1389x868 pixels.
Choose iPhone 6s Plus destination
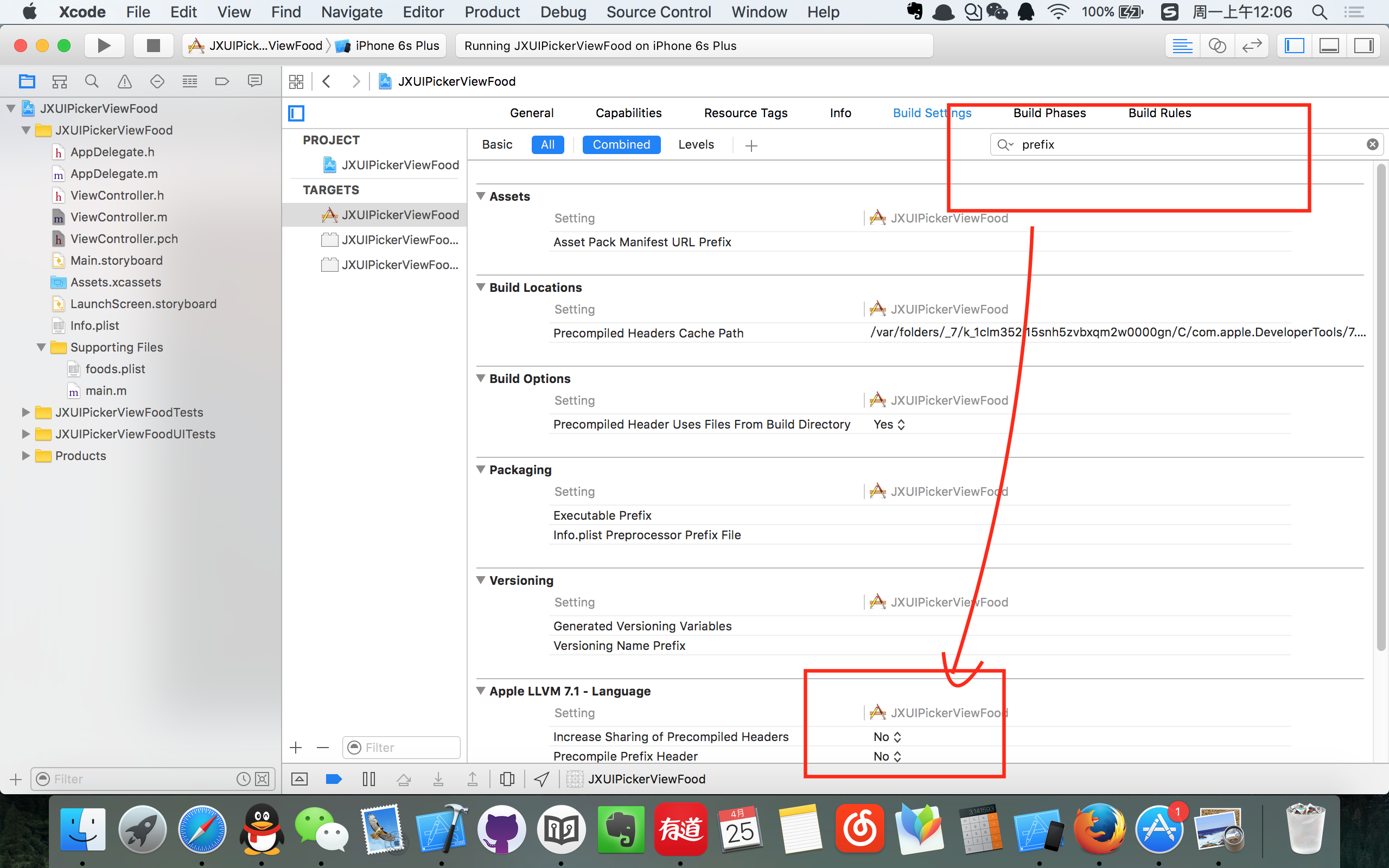(x=388, y=46)
